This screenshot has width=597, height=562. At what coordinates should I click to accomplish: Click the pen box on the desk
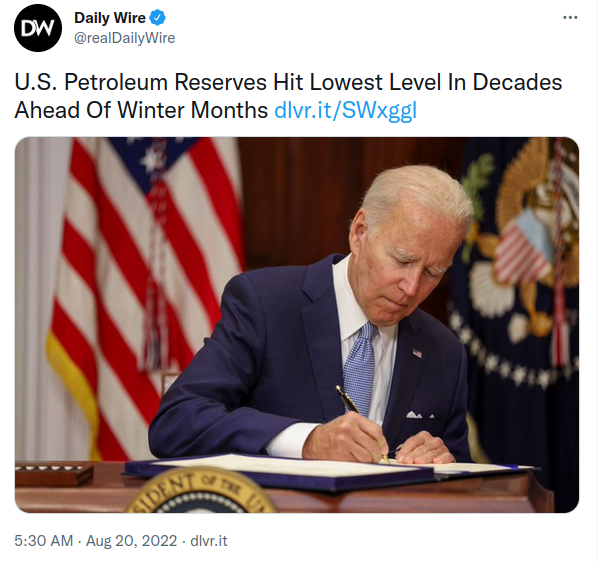click(54, 474)
